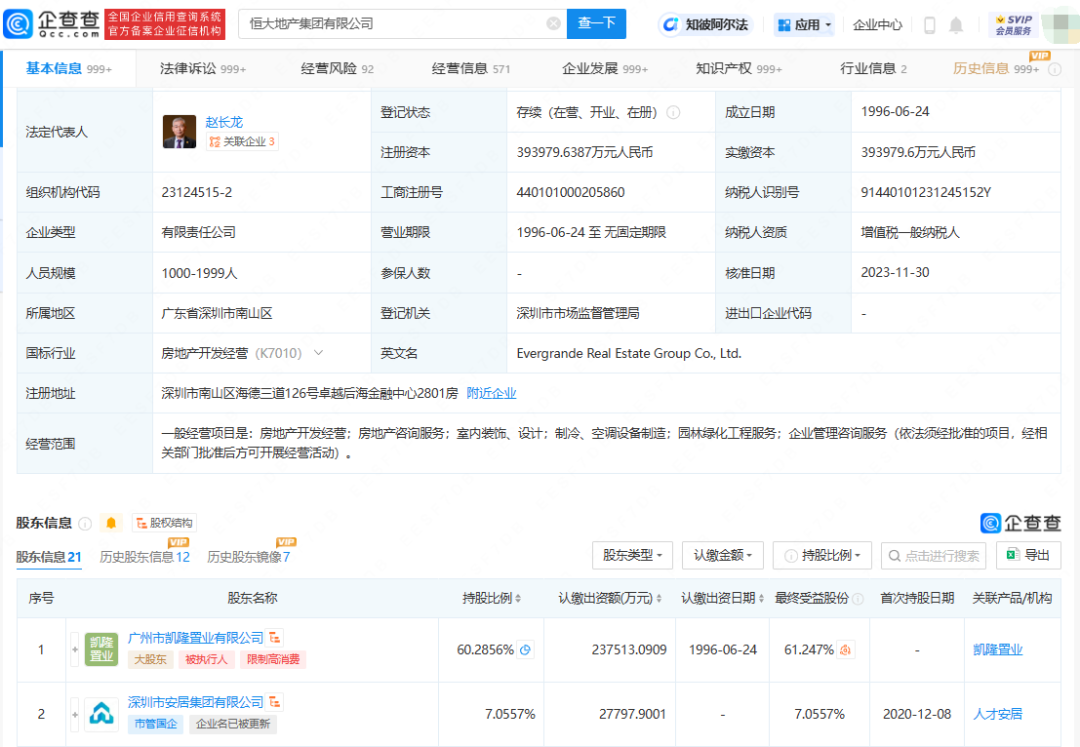This screenshot has height=747, width=1080.
Task: Open 股权结构 button
Action: coord(164,523)
